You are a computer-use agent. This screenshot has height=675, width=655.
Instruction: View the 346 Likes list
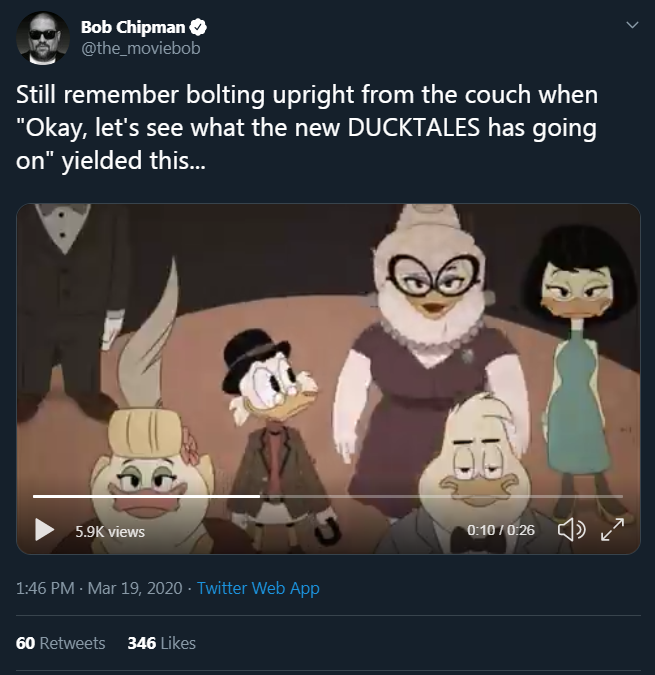[x=161, y=643]
